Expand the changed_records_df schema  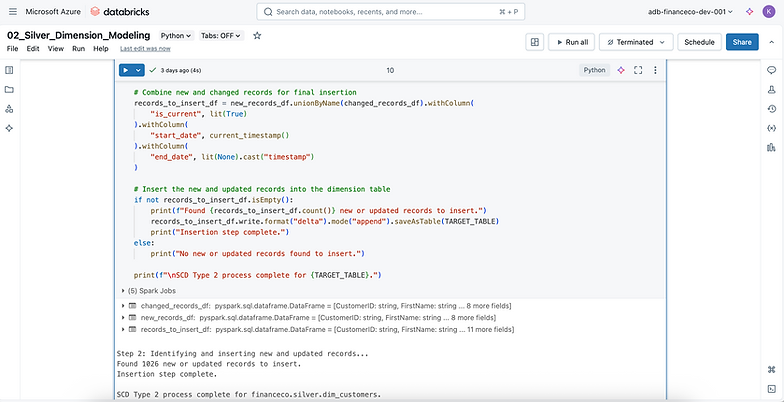[122, 304]
